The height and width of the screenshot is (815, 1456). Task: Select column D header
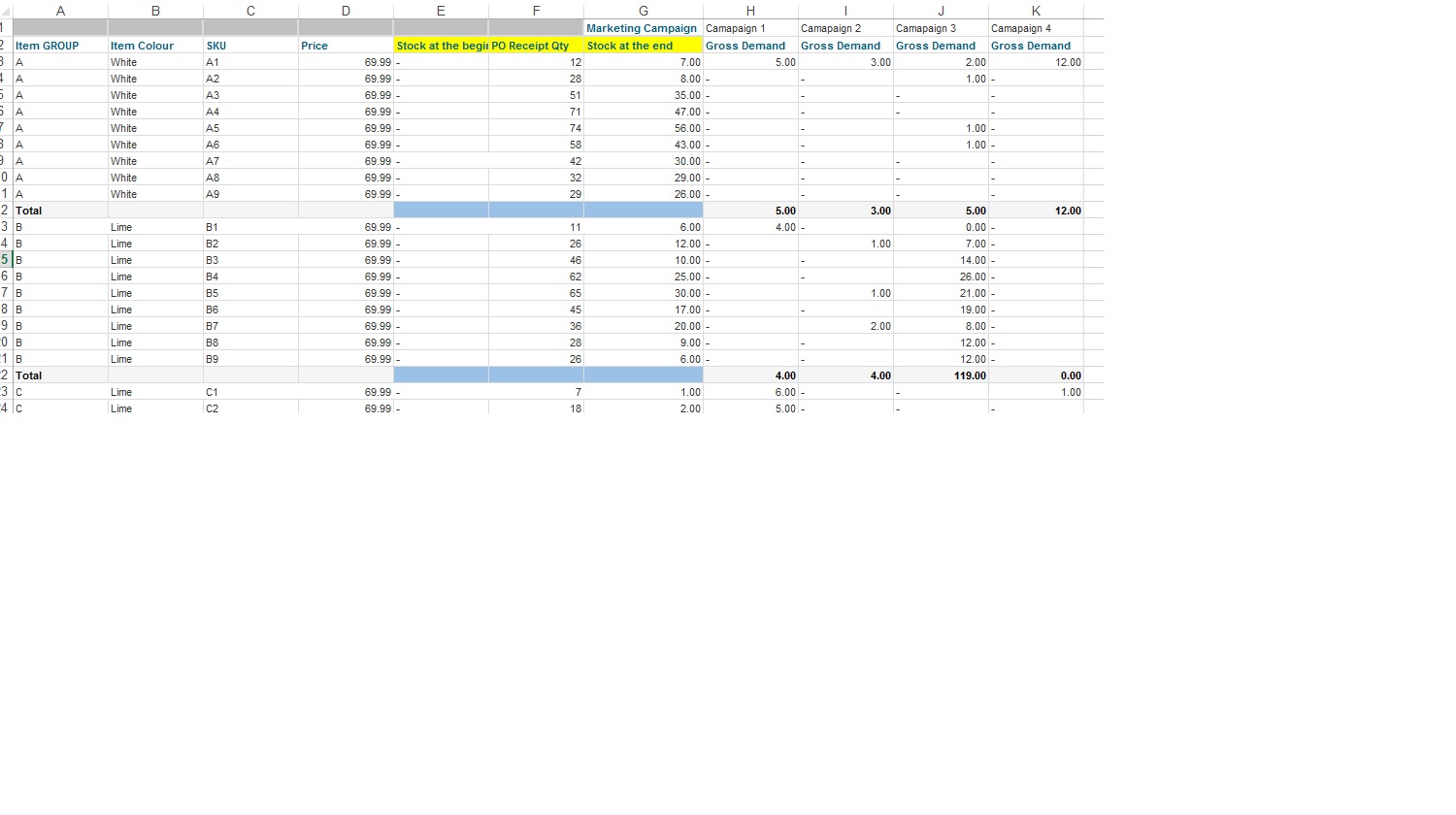tap(346, 11)
